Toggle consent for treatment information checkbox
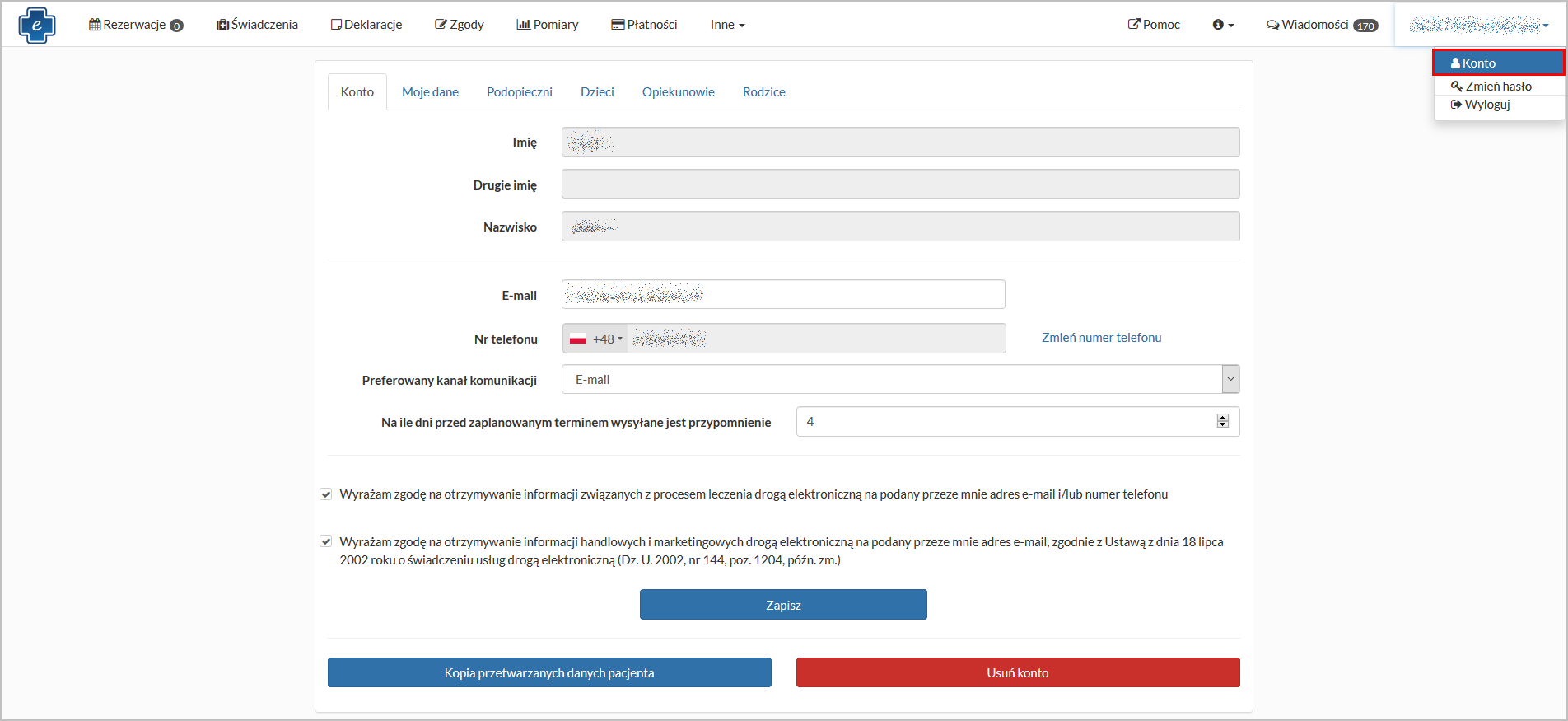Image resolution: width=1568 pixels, height=721 pixels. [x=326, y=494]
